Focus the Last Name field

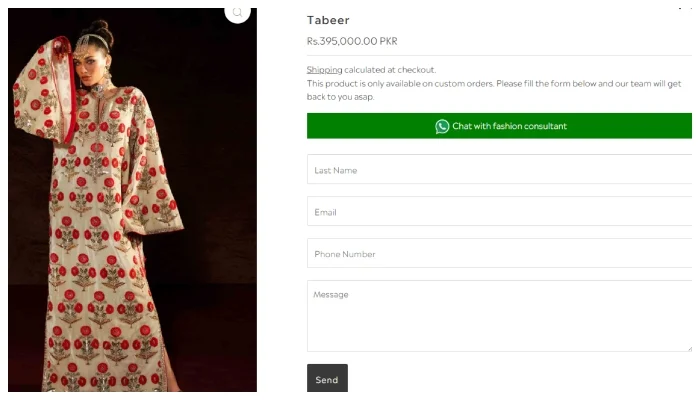499,170
